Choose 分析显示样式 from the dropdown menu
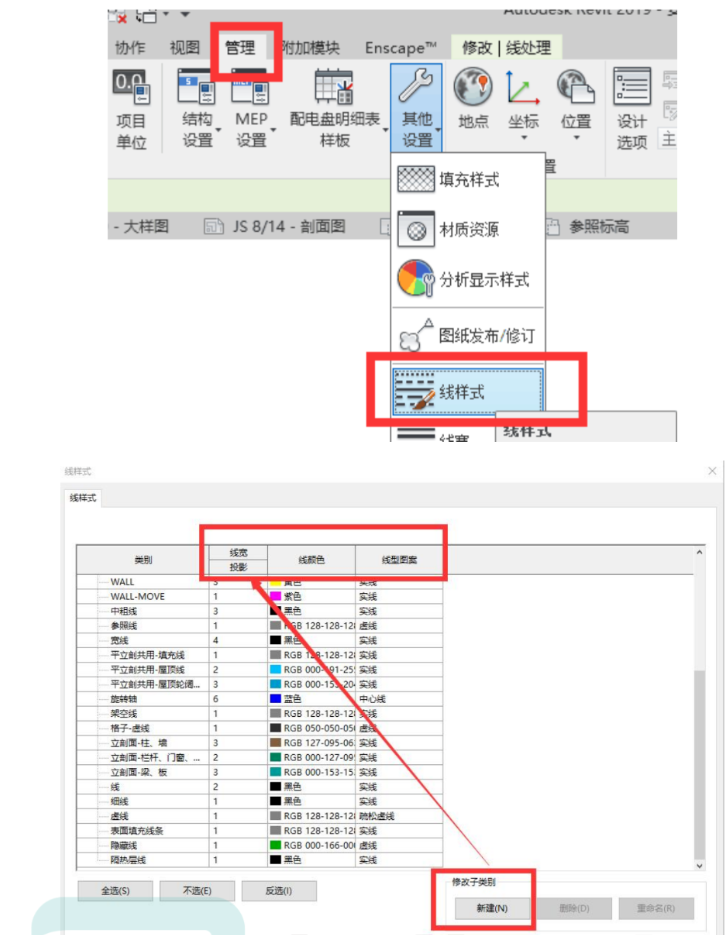Image resolution: width=727 pixels, height=935 pixels. point(468,278)
